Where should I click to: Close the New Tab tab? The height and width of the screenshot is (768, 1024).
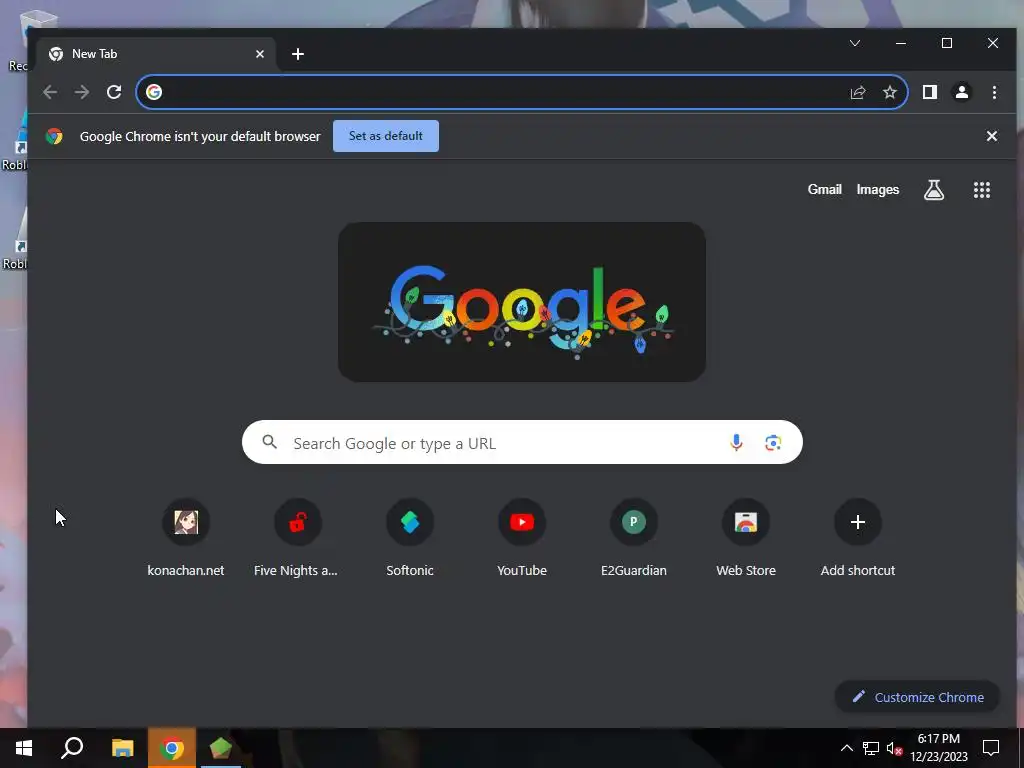(x=260, y=54)
